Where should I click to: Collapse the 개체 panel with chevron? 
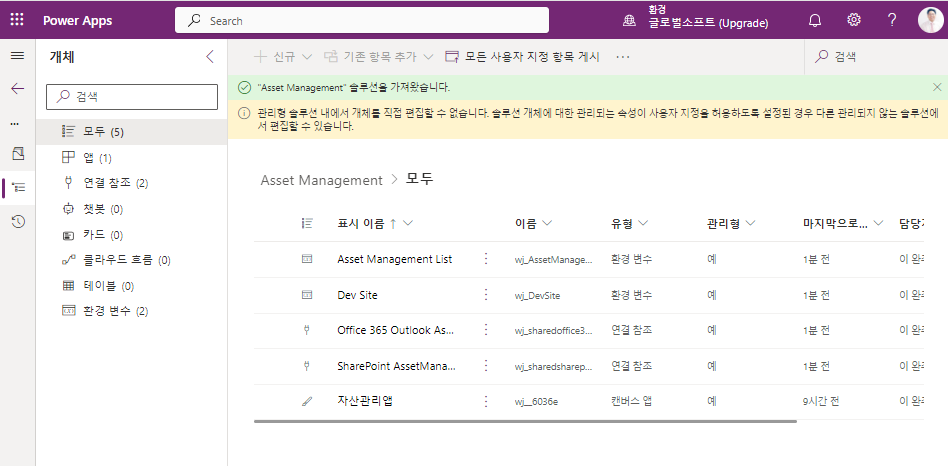click(210, 57)
